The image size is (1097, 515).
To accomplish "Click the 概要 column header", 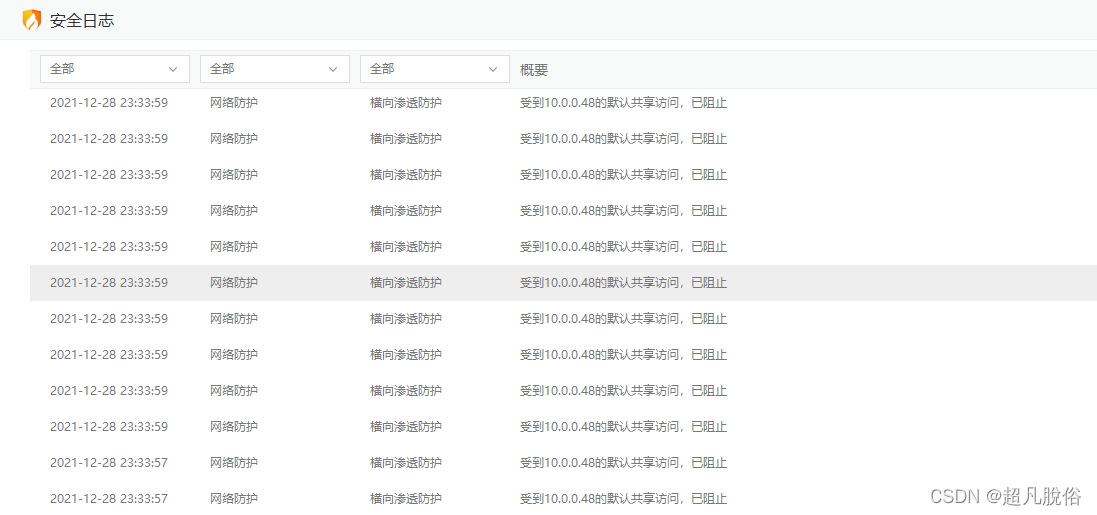I will [534, 70].
